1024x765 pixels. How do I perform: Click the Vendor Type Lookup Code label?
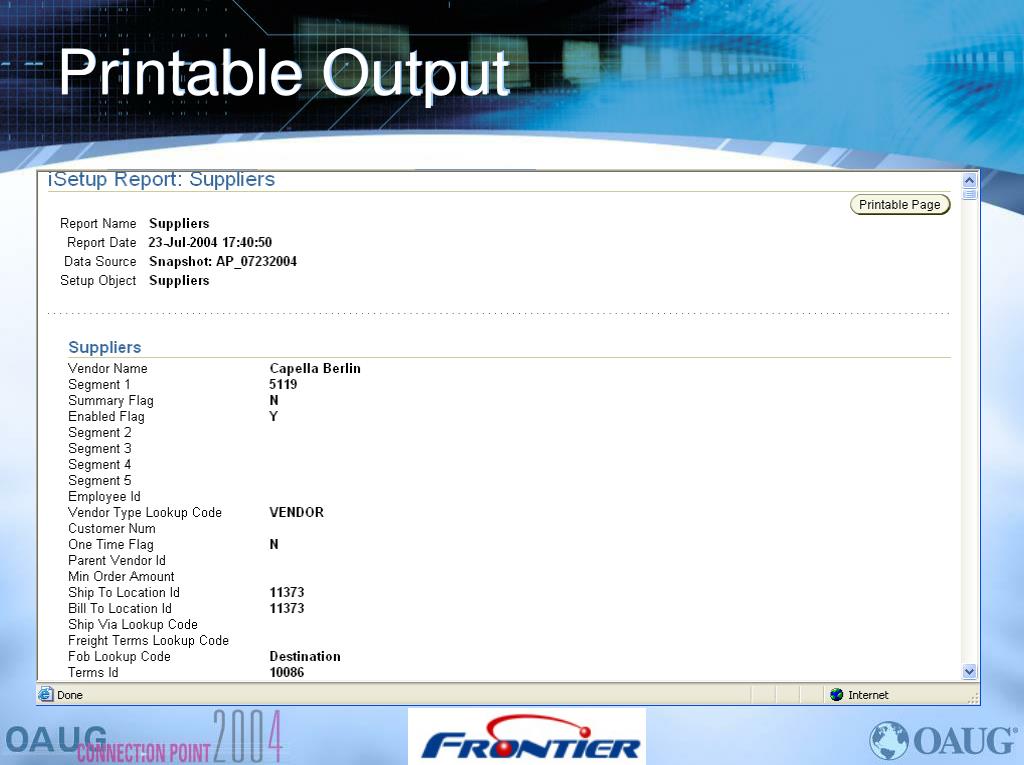(x=145, y=512)
